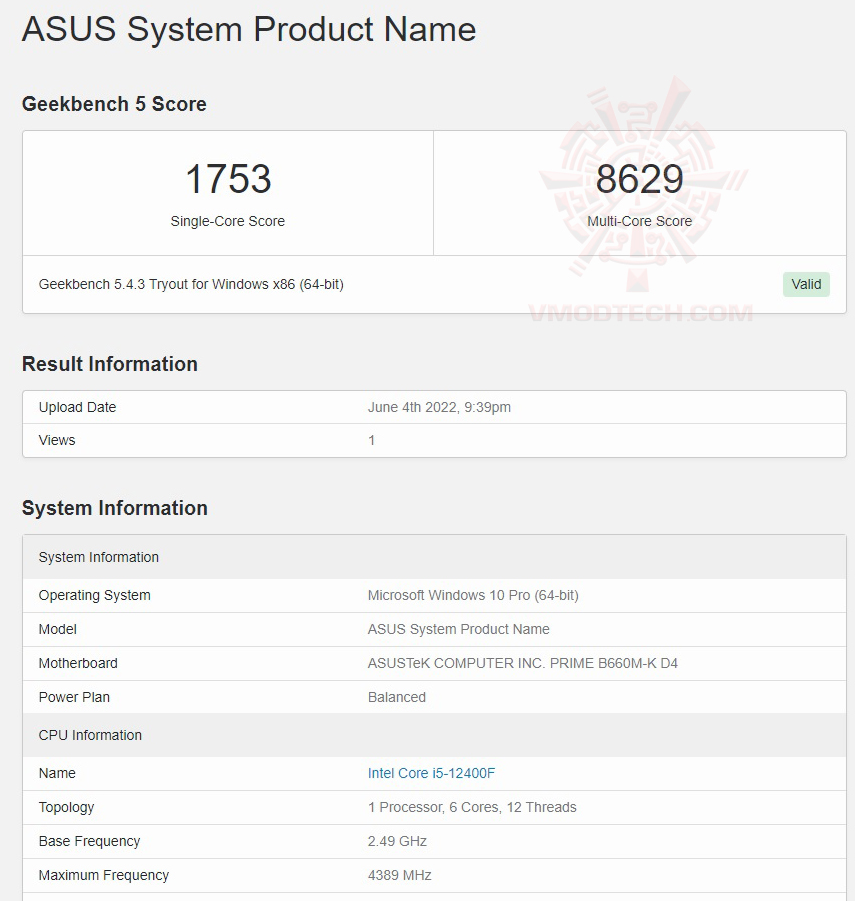Image resolution: width=855 pixels, height=901 pixels.
Task: Select the System Information section header
Action: pyautogui.click(x=115, y=508)
